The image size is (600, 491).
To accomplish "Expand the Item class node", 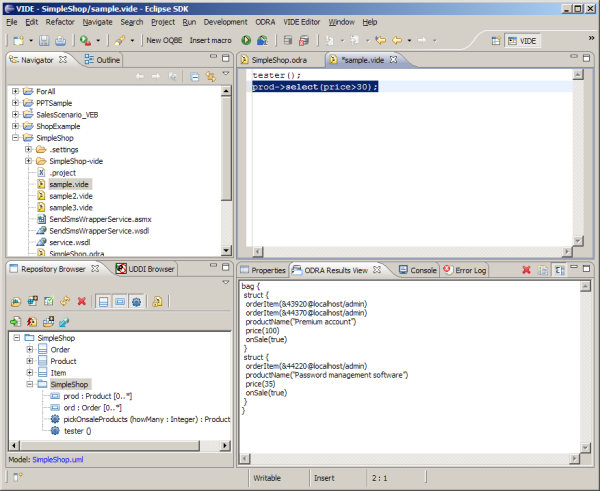I will coord(29,372).
